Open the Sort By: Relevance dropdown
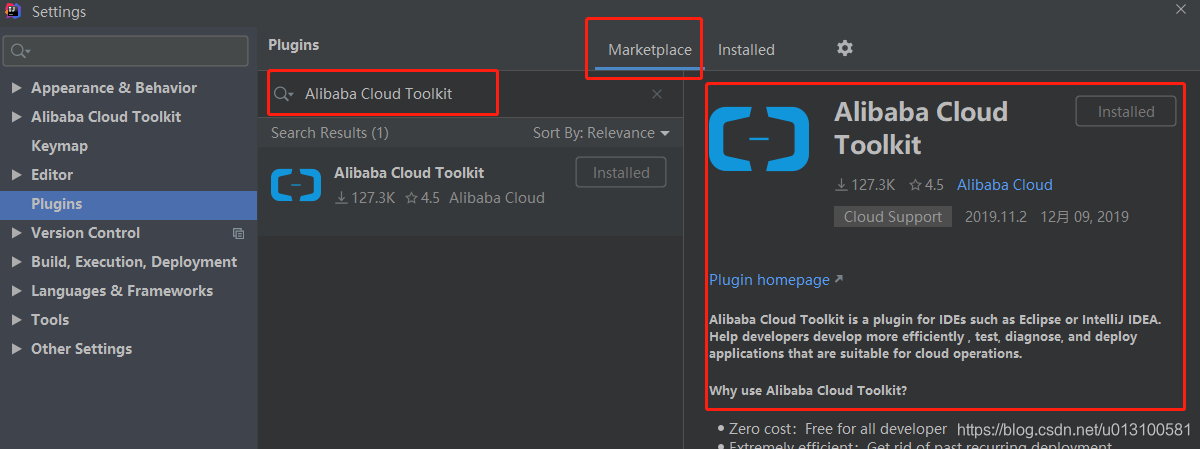 coord(601,133)
